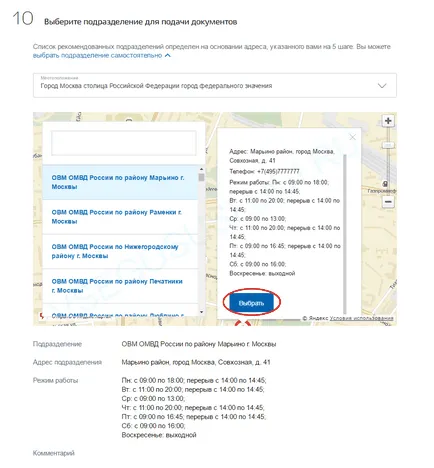The height and width of the screenshot is (468, 434).
Task: Zoom in the map with plus button
Action: tap(388, 121)
